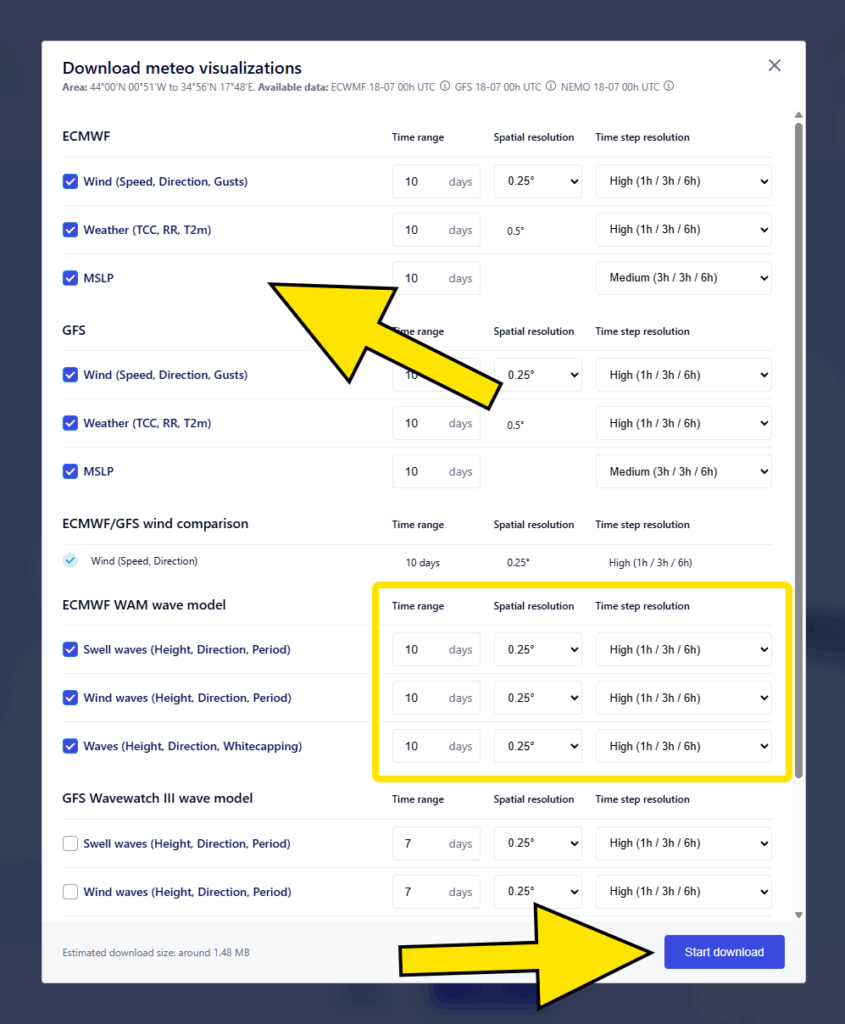
Task: Click GFS Weather time range days field
Action: click(436, 423)
